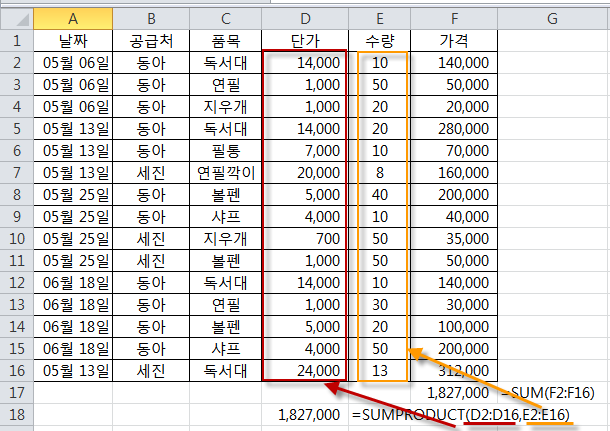This screenshot has width=610, height=431.
Task: Select the 1,827,000 result in row 18
Action: pos(305,414)
